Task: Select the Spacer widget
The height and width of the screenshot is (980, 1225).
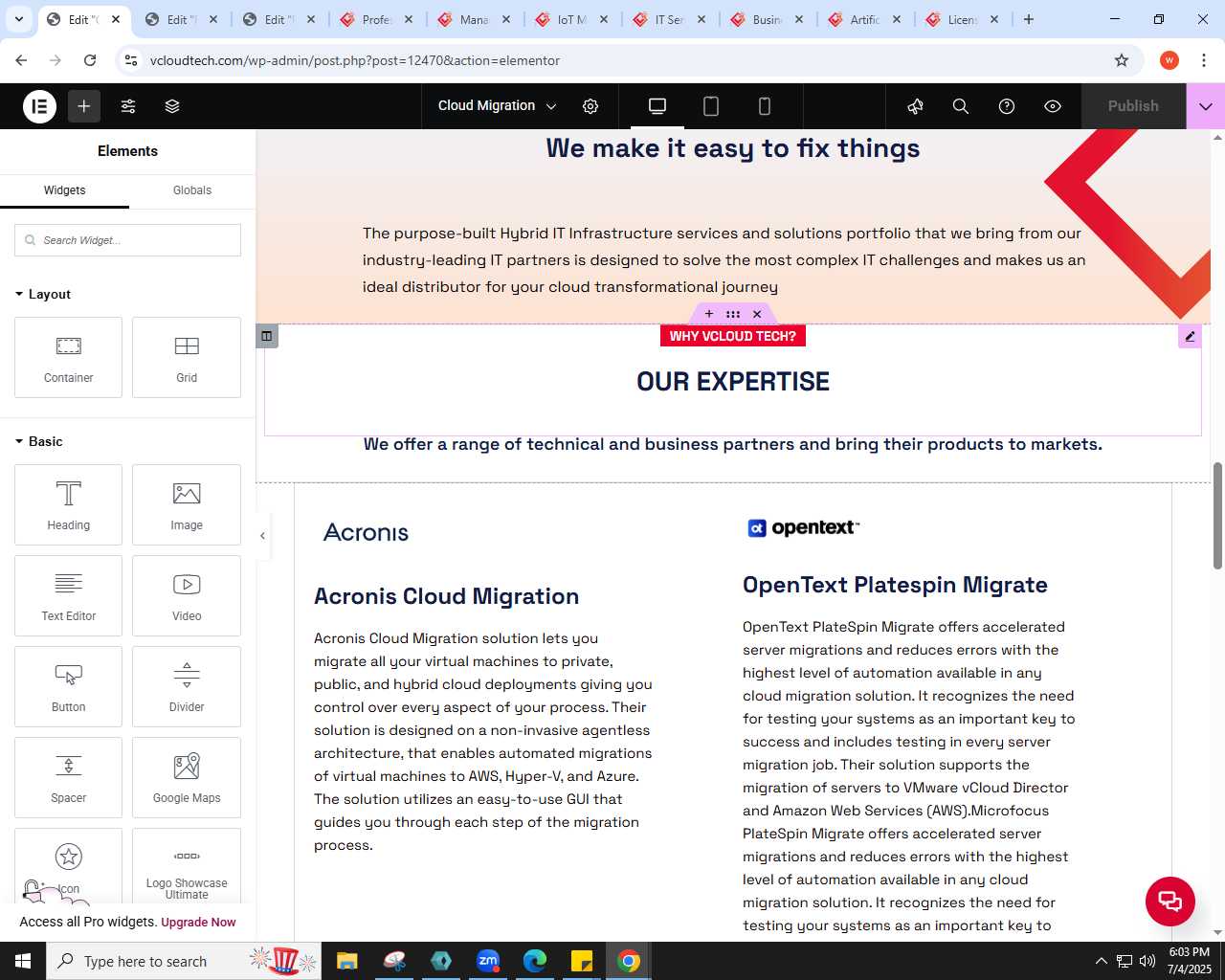Action: pyautogui.click(x=68, y=777)
